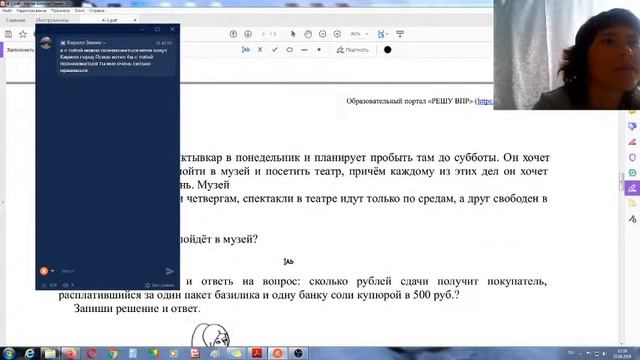Open more tools wrench icon in right panel
Screen dimensions: 640x360
coord(632,219)
